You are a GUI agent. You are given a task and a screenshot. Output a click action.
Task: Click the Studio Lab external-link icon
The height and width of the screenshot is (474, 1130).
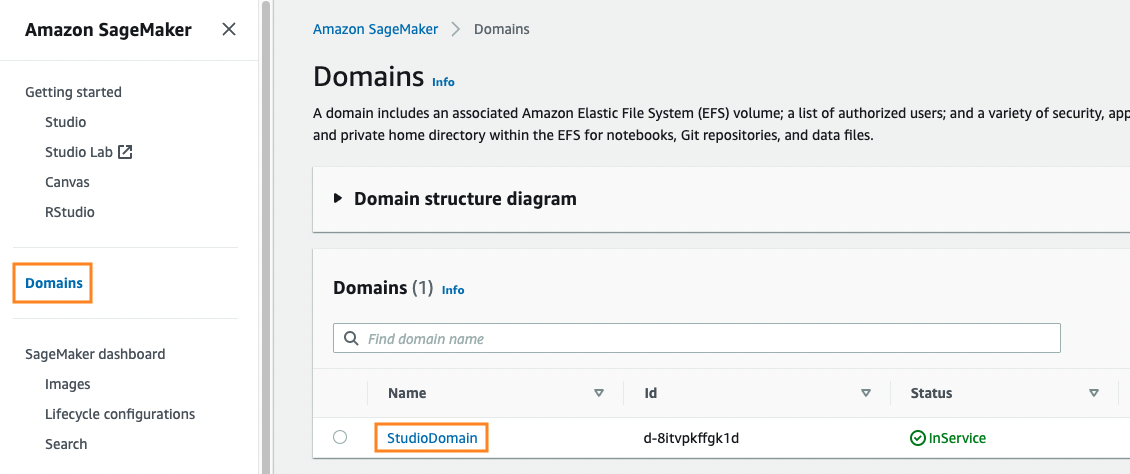coord(125,152)
